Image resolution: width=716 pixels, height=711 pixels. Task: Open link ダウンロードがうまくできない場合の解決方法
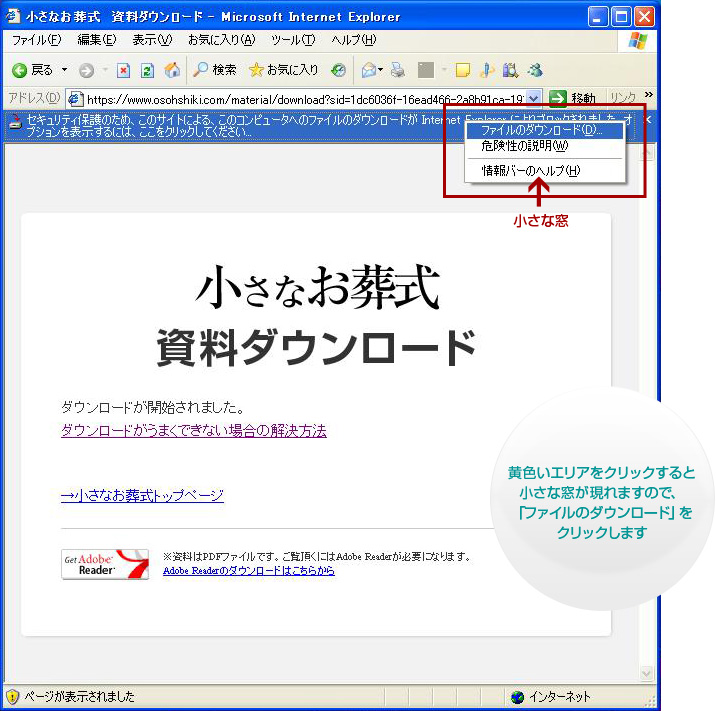[194, 430]
